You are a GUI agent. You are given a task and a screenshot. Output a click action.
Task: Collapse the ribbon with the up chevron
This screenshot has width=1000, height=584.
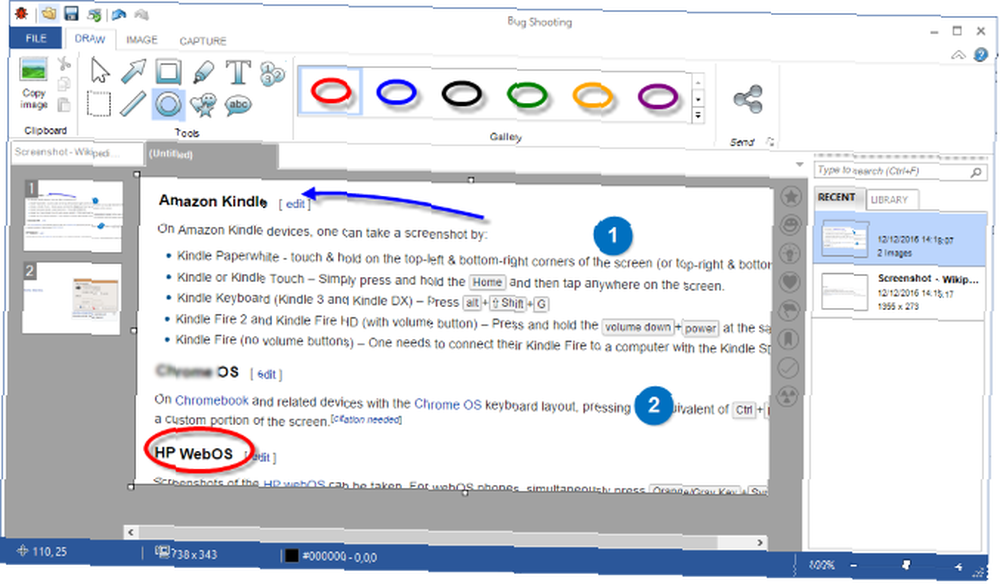pyautogui.click(x=958, y=55)
